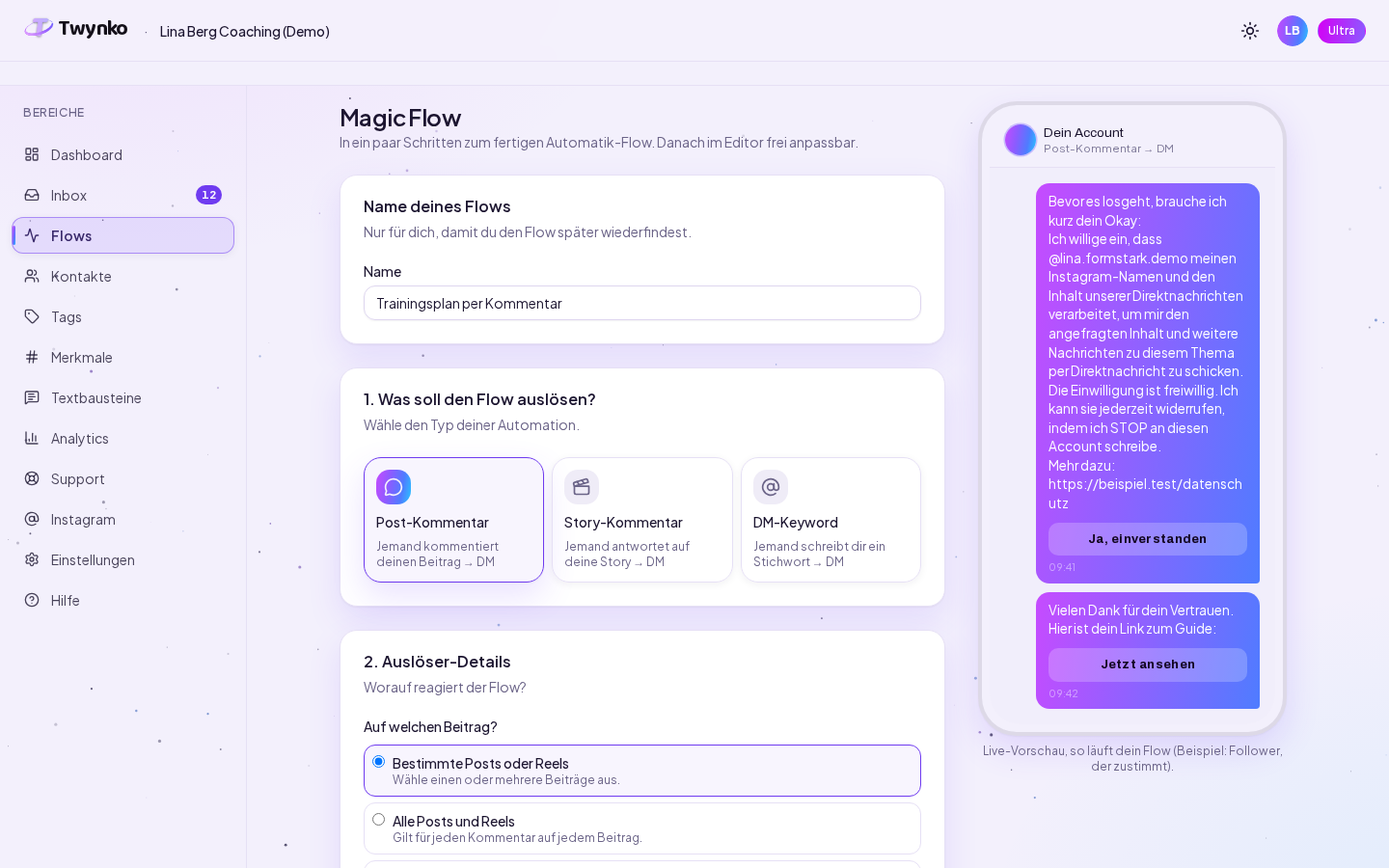Click 'Dein Account' preview header text

click(1083, 133)
